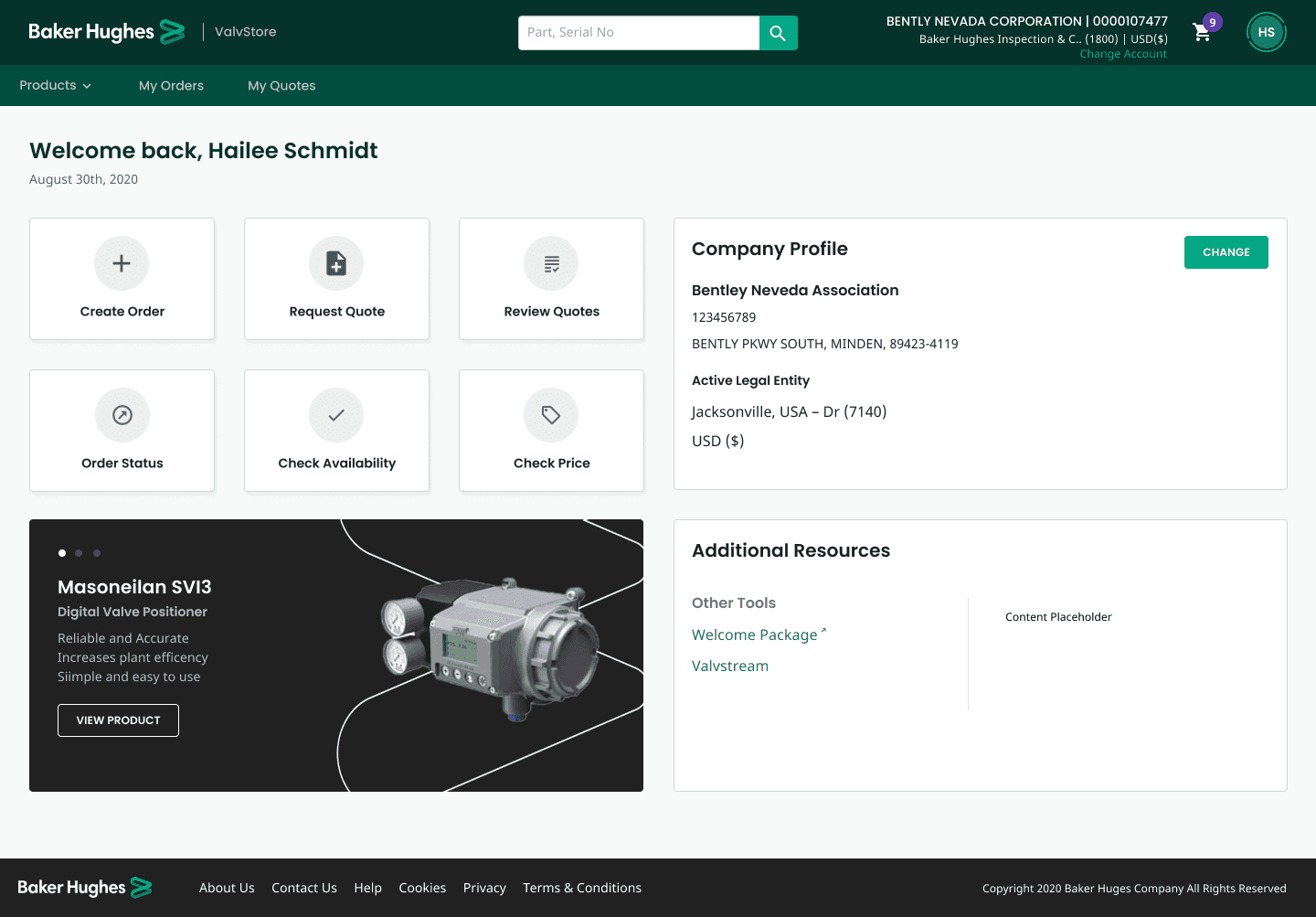Click the Review Quotes card label

click(552, 312)
